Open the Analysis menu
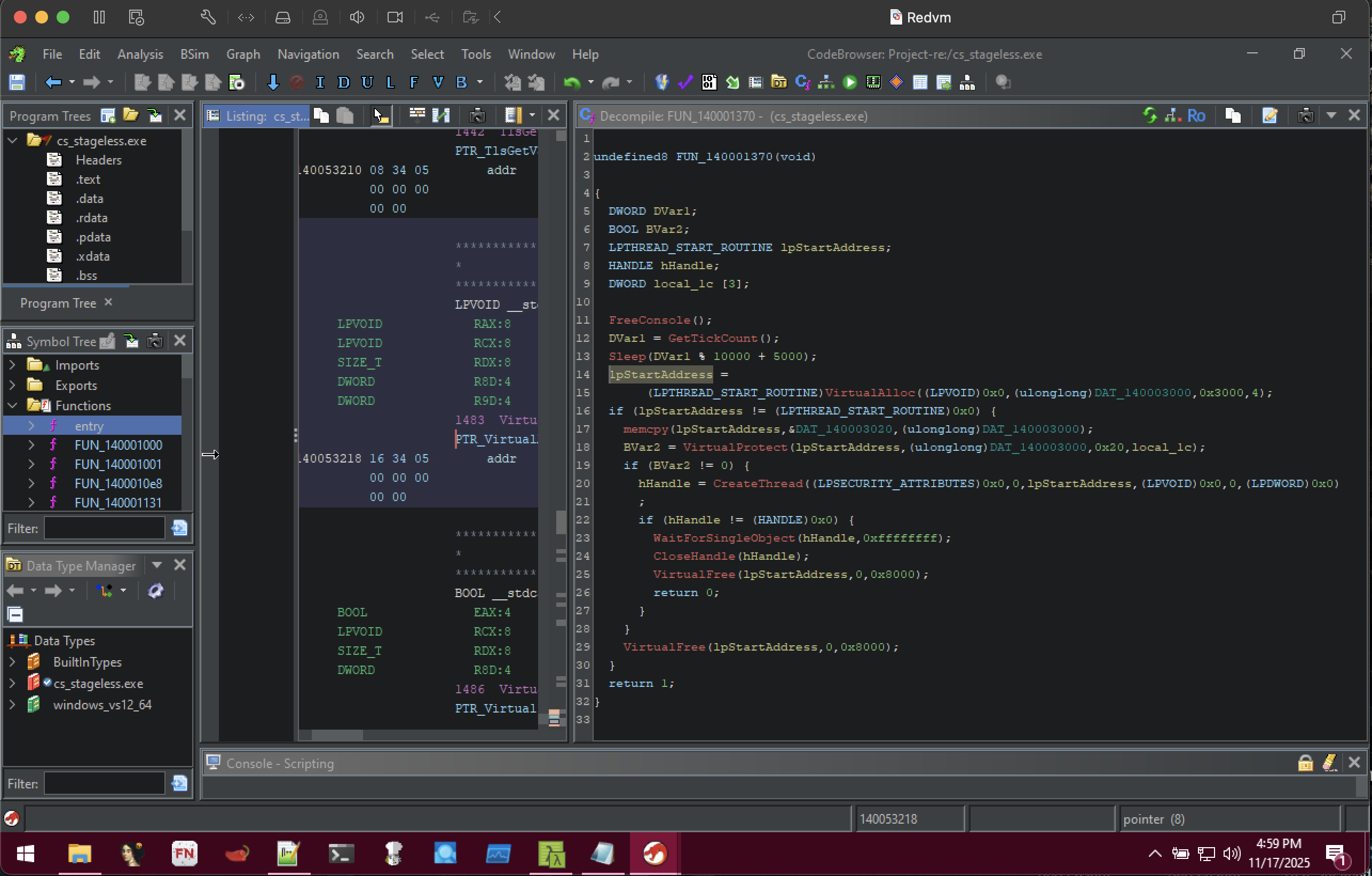The width and height of the screenshot is (1372, 876). pos(140,54)
